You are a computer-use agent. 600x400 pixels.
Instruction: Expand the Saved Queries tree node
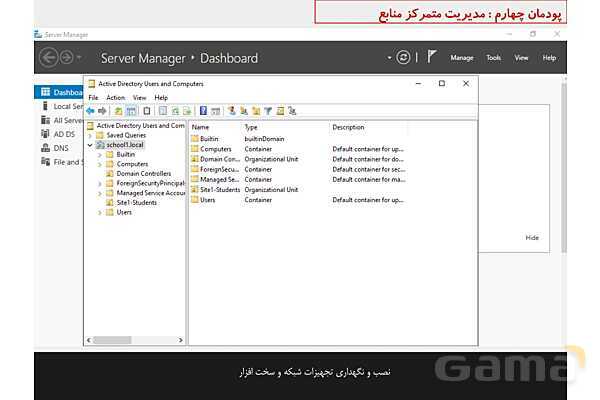pos(90,136)
